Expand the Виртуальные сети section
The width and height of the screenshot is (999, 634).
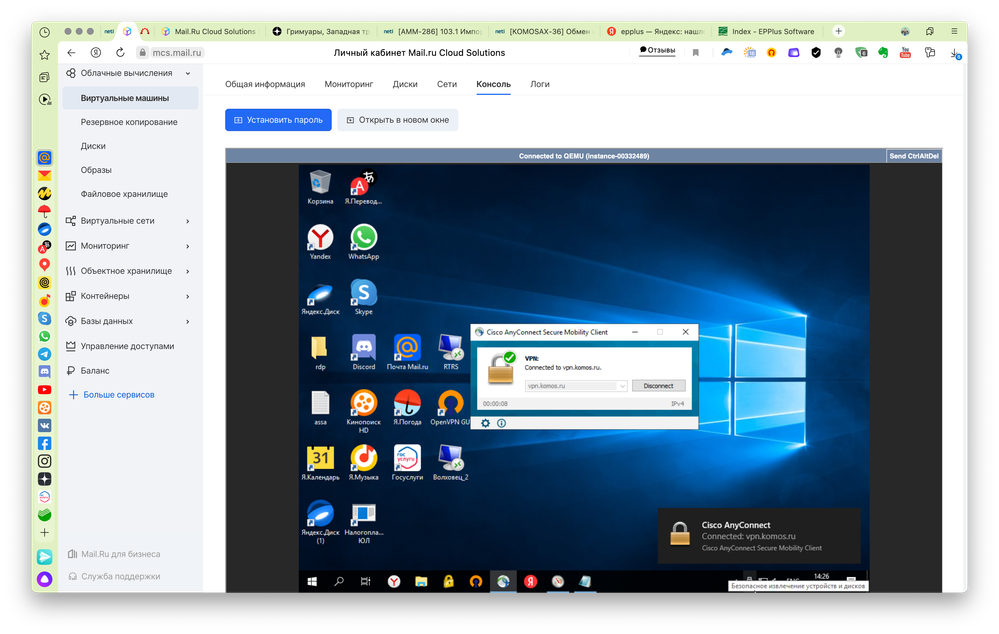click(188, 221)
